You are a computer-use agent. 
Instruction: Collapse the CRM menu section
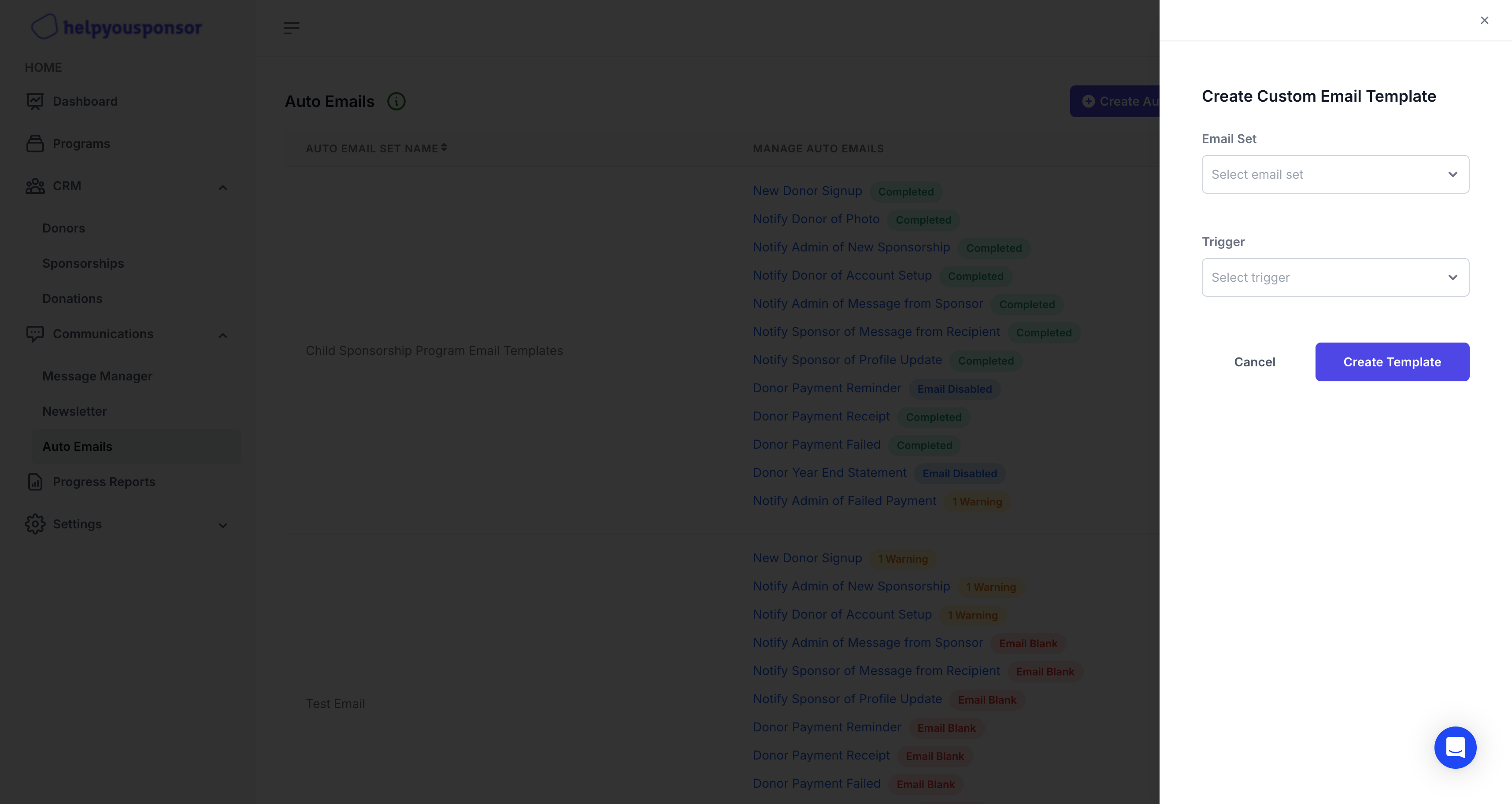(222, 188)
